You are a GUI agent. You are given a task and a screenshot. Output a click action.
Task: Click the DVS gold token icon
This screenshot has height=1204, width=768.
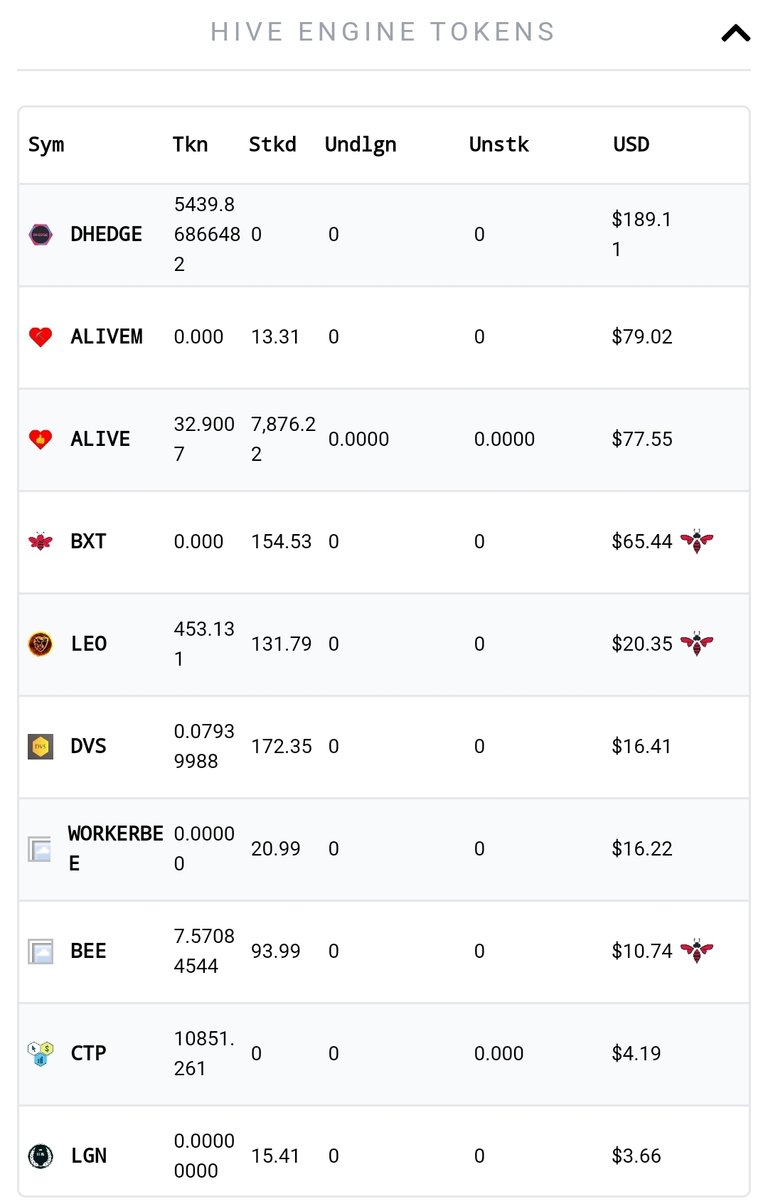40,746
